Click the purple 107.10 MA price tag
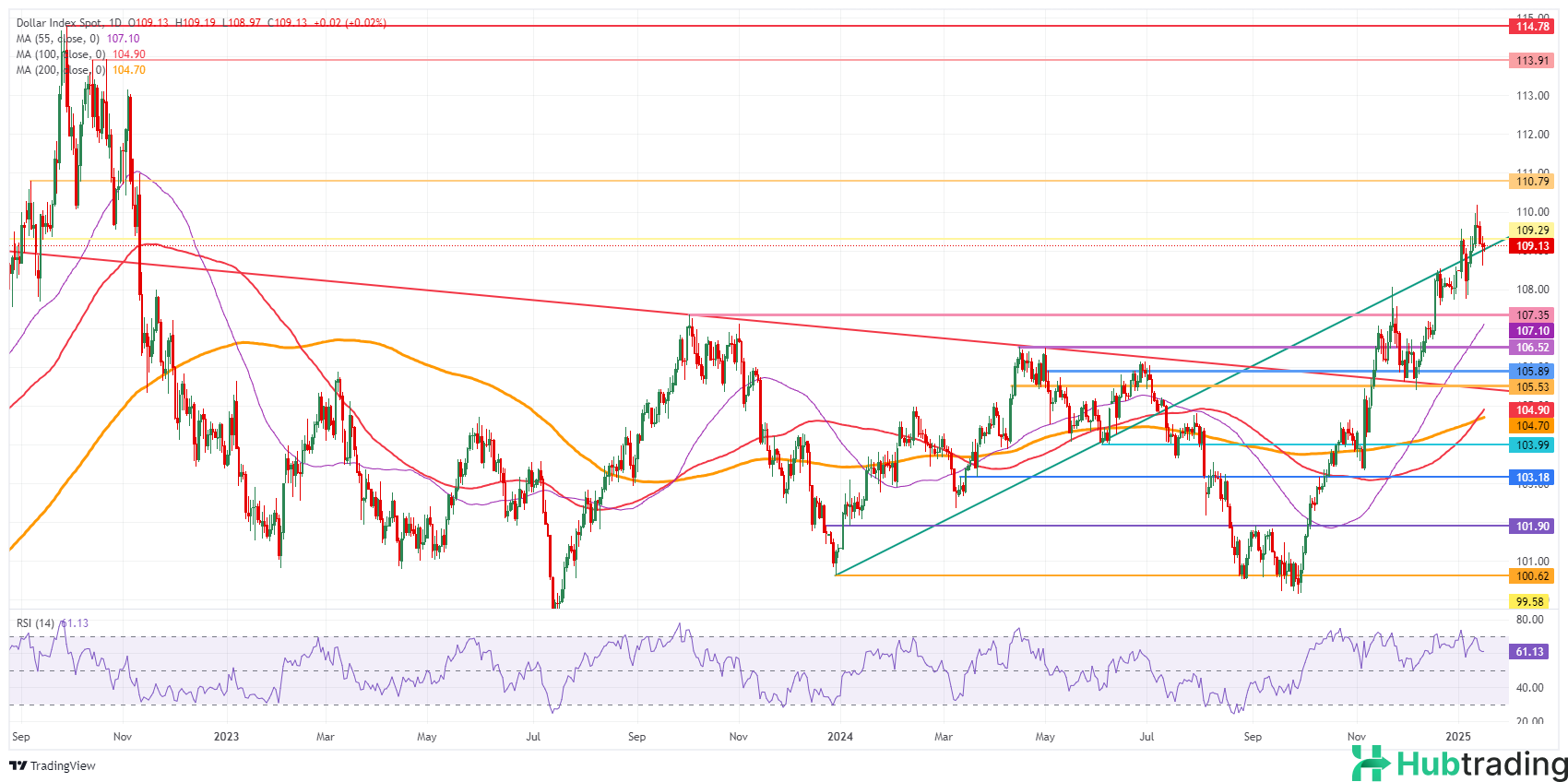Image resolution: width=1568 pixels, height=782 pixels. tap(1532, 331)
